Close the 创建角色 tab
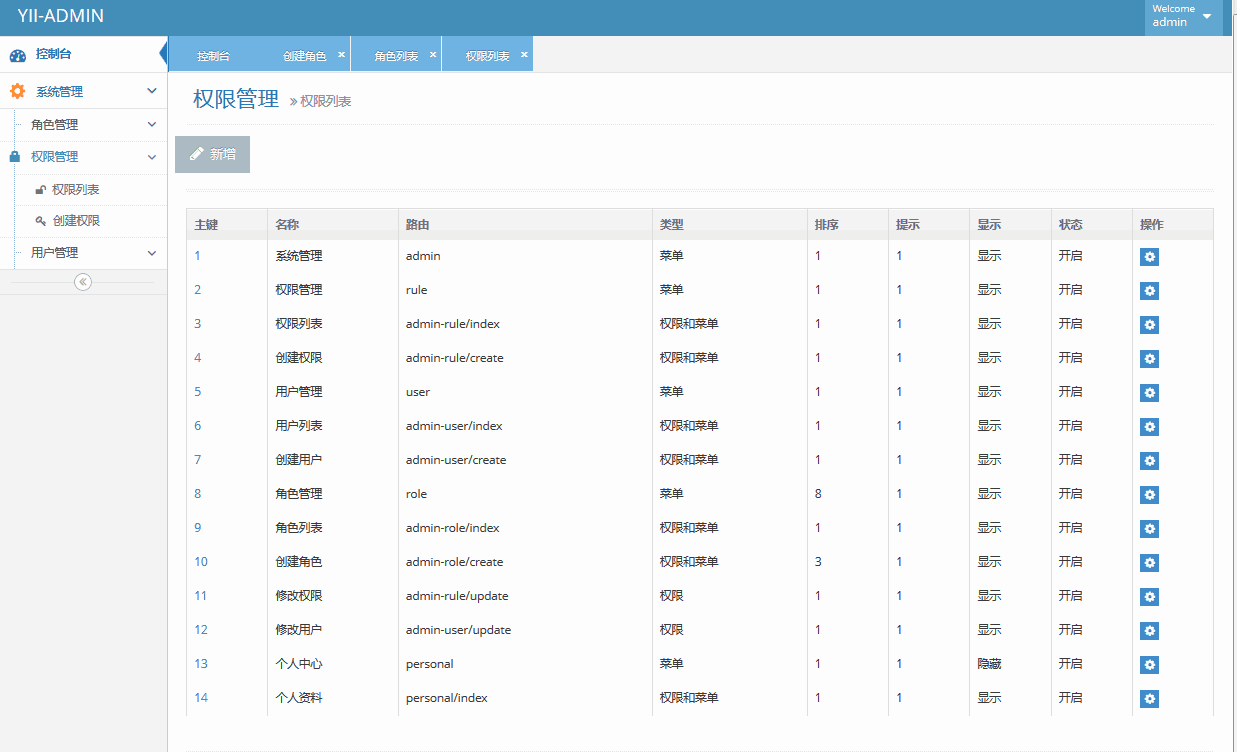The width and height of the screenshot is (1237, 752). pyautogui.click(x=341, y=54)
